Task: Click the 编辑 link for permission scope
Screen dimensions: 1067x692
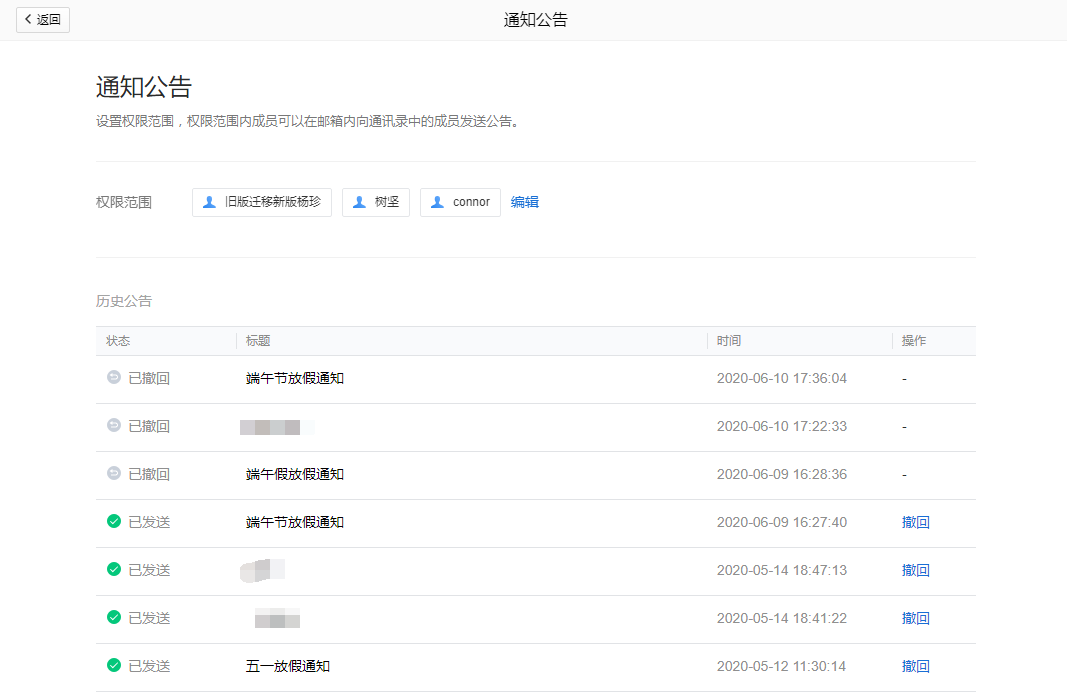Action: [x=525, y=202]
